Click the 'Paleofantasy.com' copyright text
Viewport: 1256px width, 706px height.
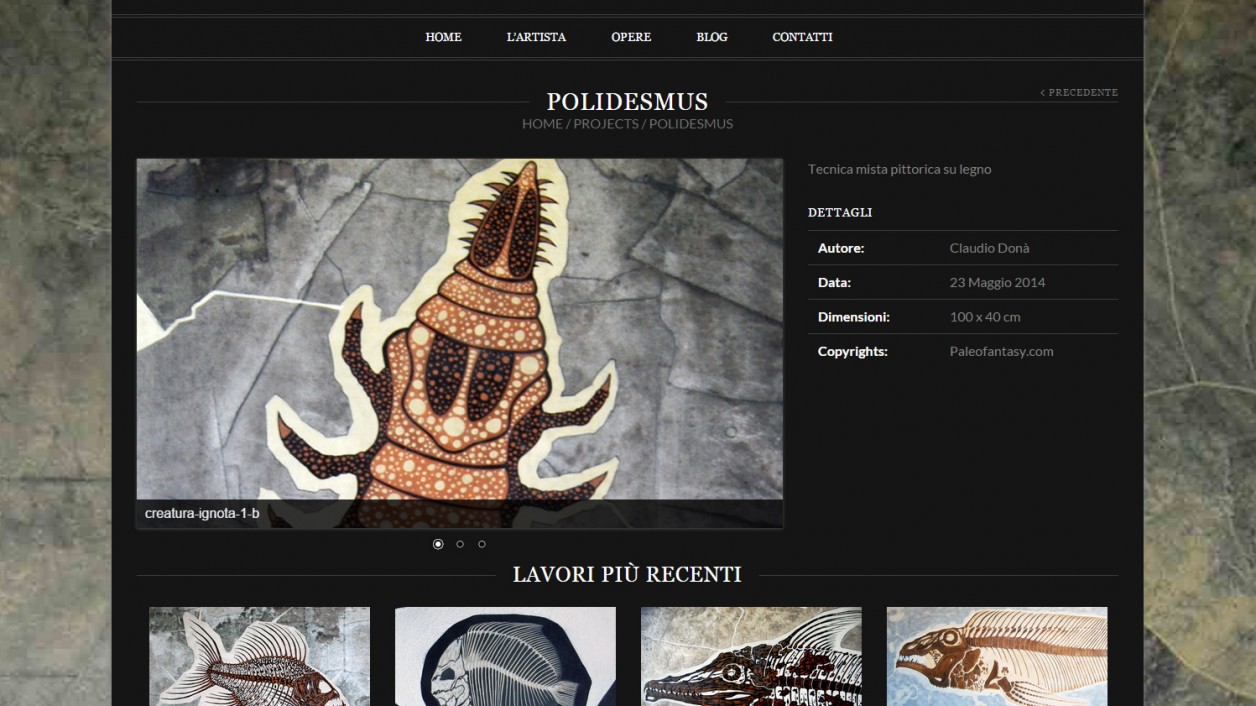click(x=1001, y=351)
